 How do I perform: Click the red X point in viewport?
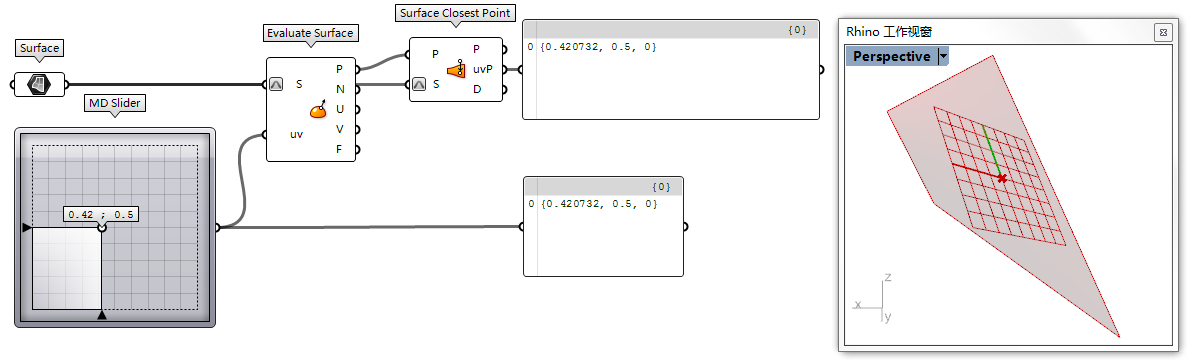point(1002,178)
